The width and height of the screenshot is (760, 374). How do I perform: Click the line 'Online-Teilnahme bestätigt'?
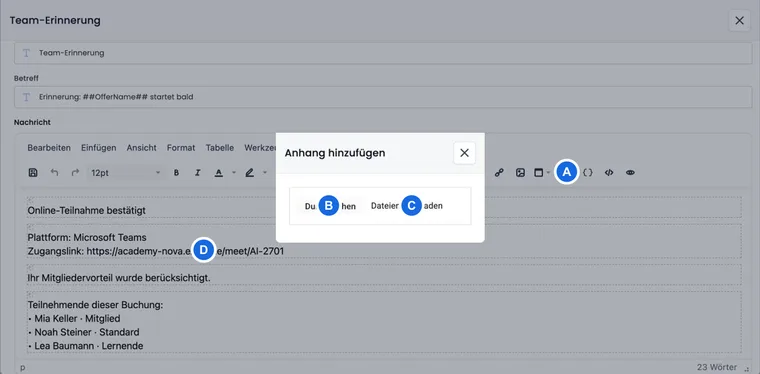pos(87,210)
